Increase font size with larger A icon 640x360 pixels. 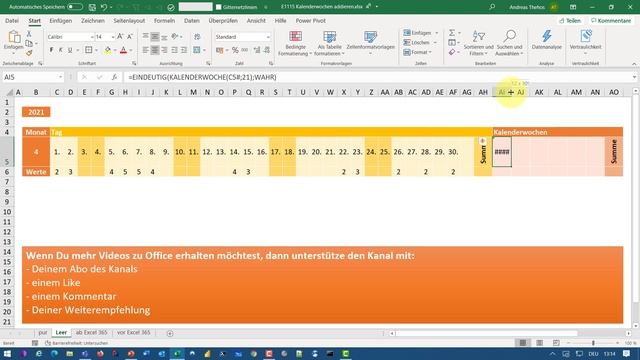pyautogui.click(x=120, y=37)
